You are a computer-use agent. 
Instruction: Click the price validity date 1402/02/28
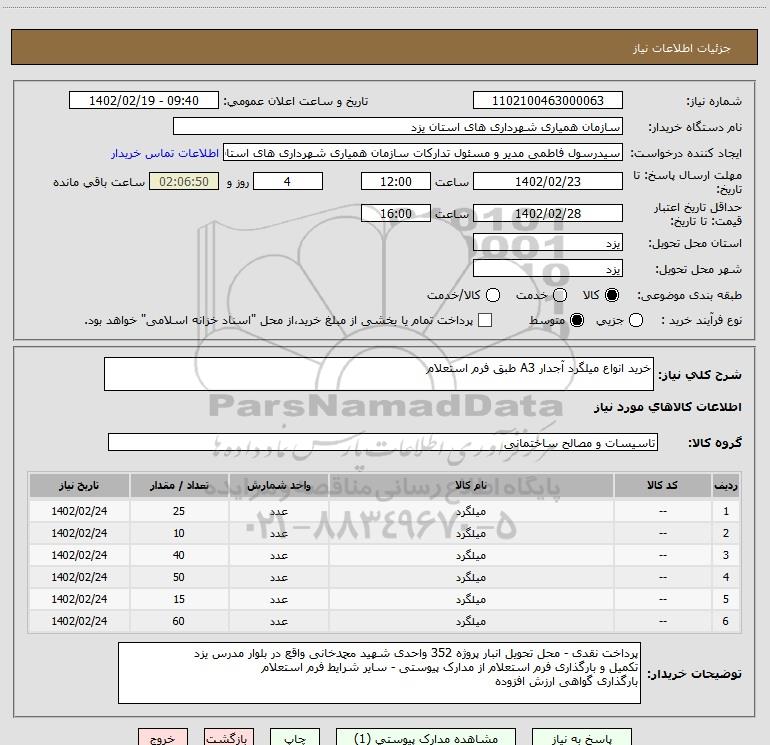[x=548, y=213]
